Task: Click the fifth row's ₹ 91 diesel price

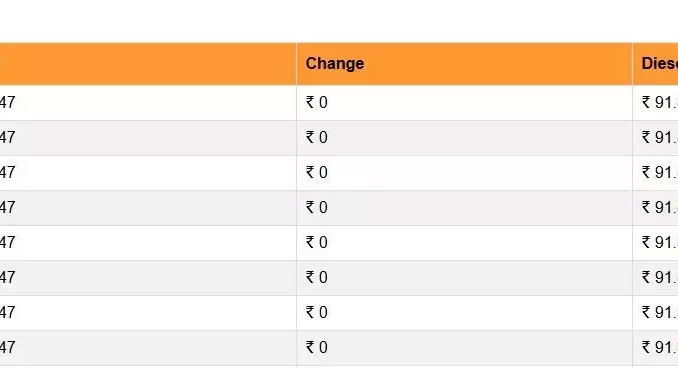Action: pos(660,243)
